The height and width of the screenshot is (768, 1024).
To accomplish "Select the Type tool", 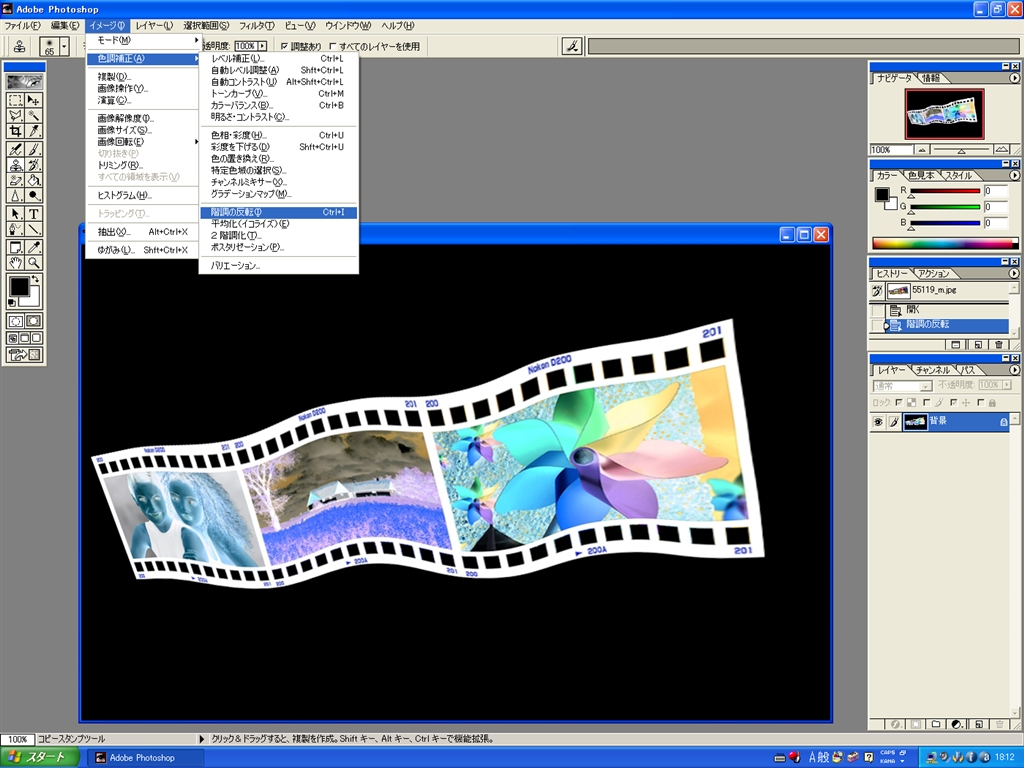I will tap(33, 214).
